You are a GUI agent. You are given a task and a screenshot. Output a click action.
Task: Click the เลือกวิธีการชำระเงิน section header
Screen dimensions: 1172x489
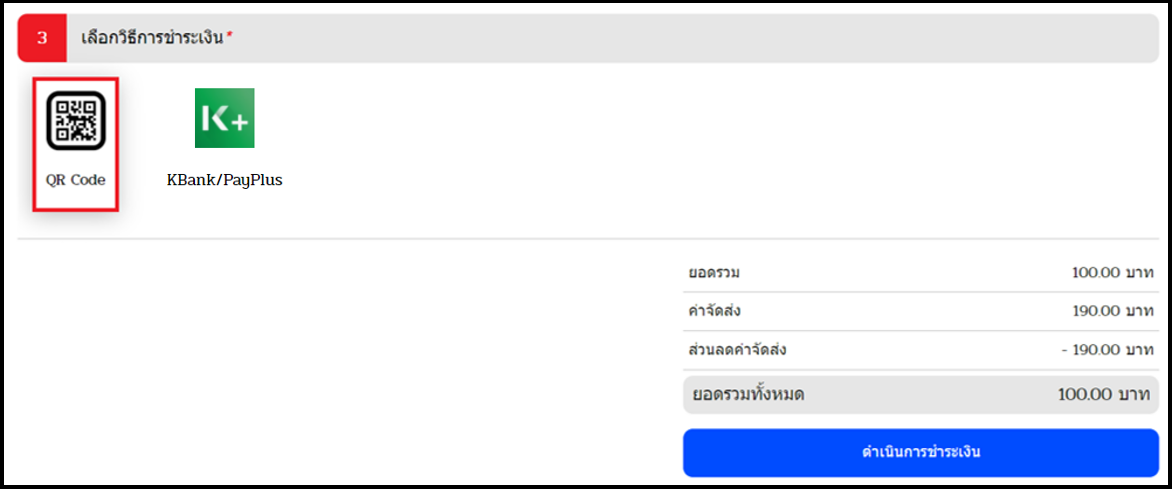pos(152,38)
